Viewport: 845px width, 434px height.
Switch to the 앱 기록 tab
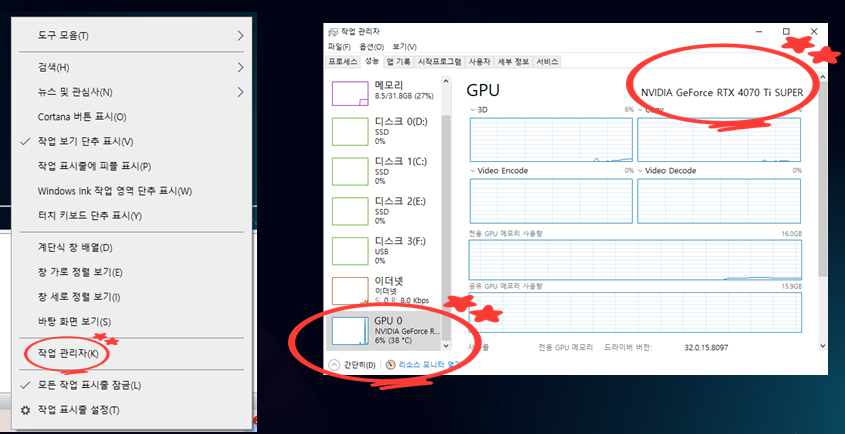[398, 62]
